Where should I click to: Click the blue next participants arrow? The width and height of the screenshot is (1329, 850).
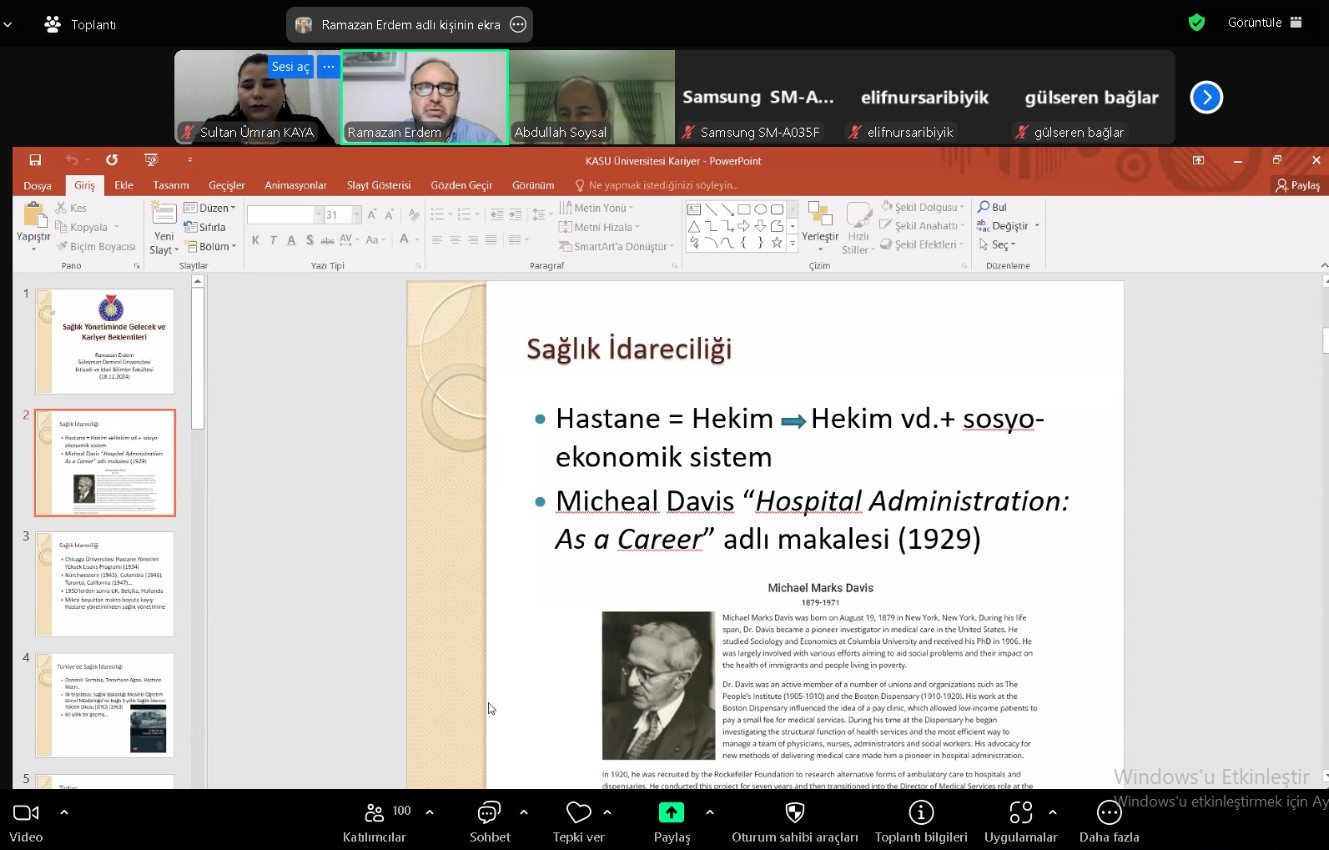[x=1206, y=97]
